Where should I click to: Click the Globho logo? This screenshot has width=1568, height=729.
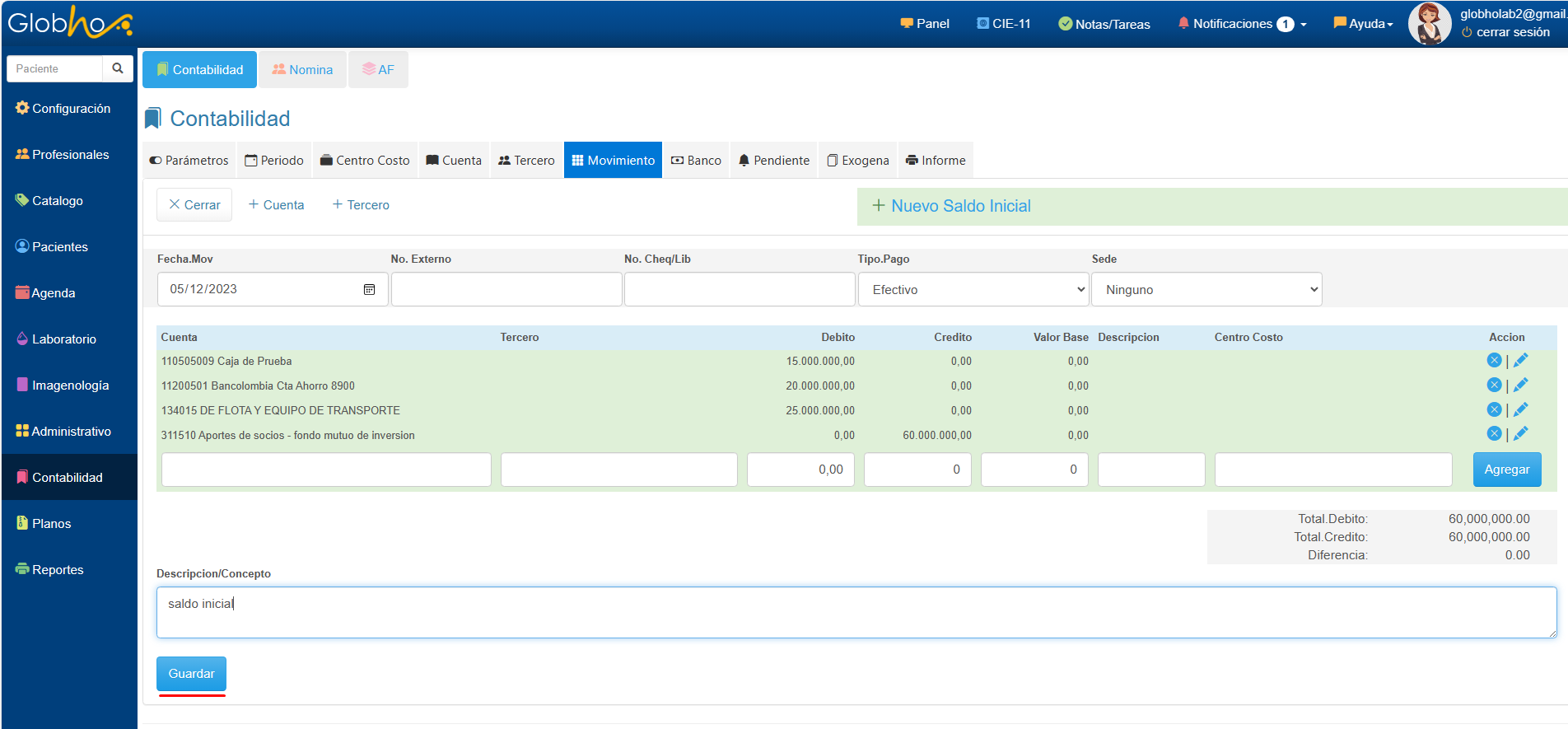[69, 22]
